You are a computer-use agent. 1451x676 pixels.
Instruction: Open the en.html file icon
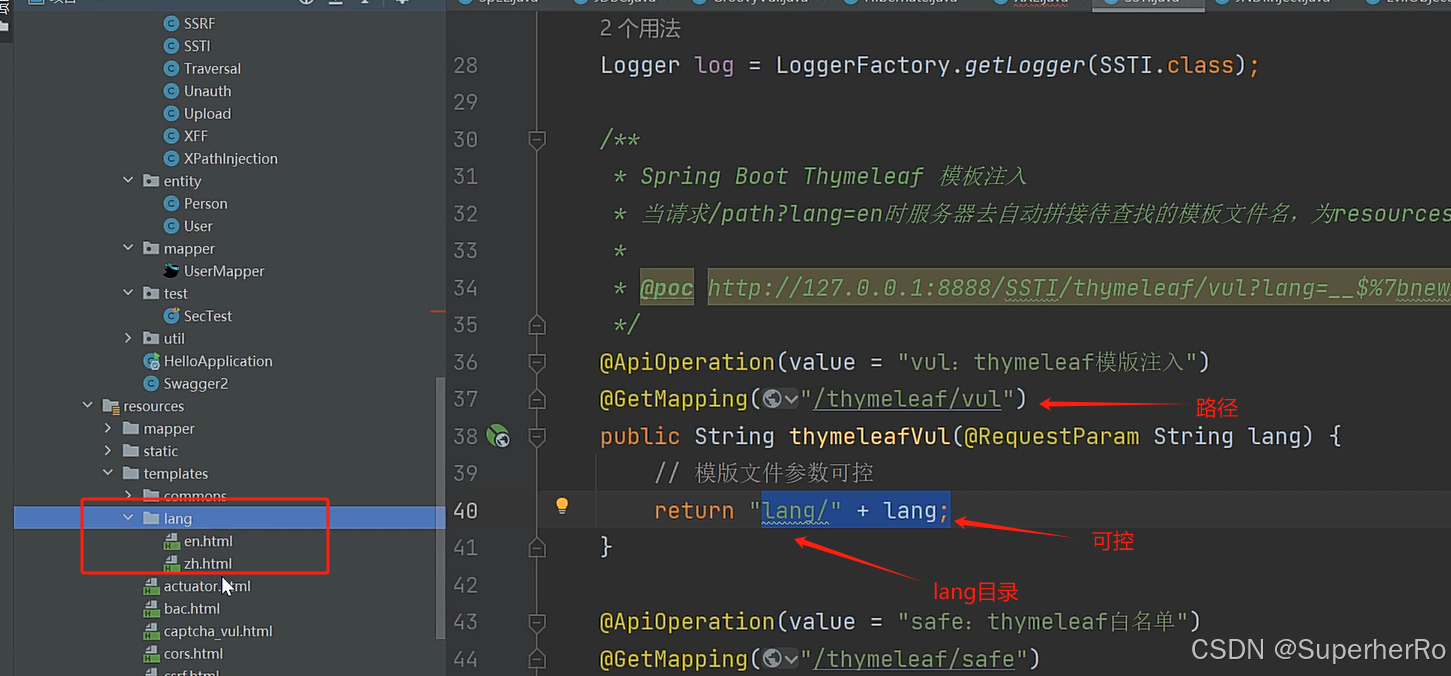[172, 541]
